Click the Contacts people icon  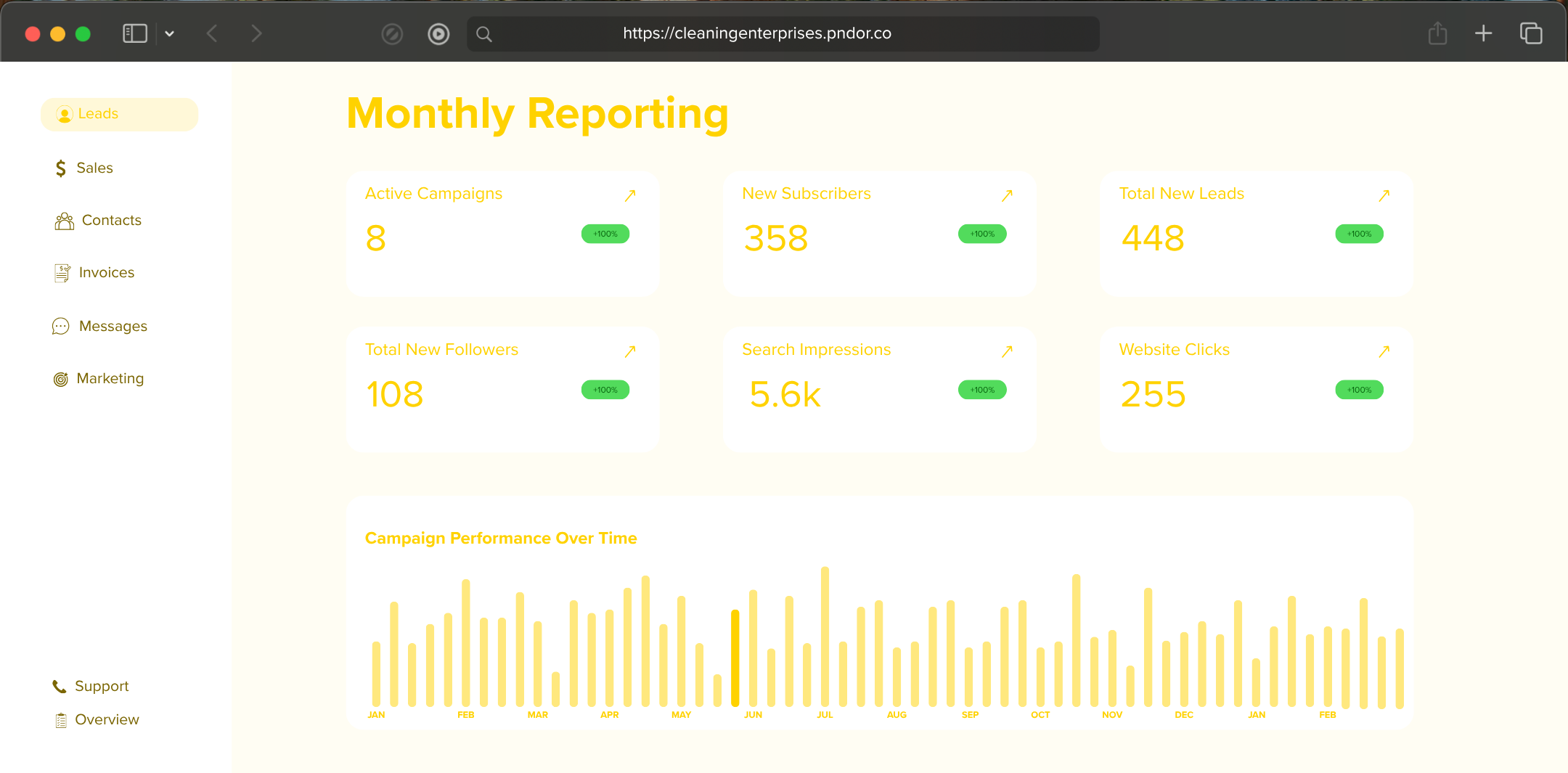click(x=65, y=221)
